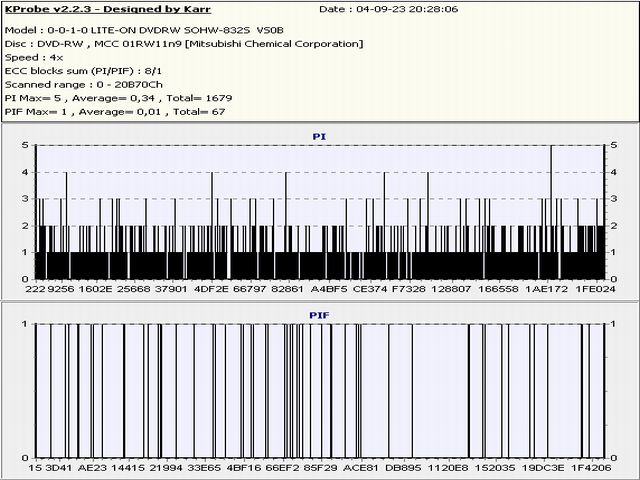Viewport: 640px width, 480px height.
Task: Click the 'PI Max= 5' statistics line
Action: pyautogui.click(x=118, y=98)
